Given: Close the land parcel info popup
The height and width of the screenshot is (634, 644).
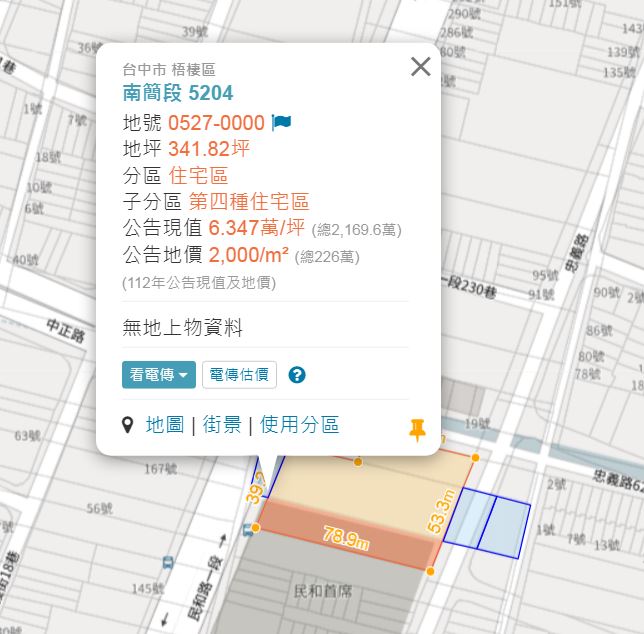Looking at the screenshot, I should point(421,67).
